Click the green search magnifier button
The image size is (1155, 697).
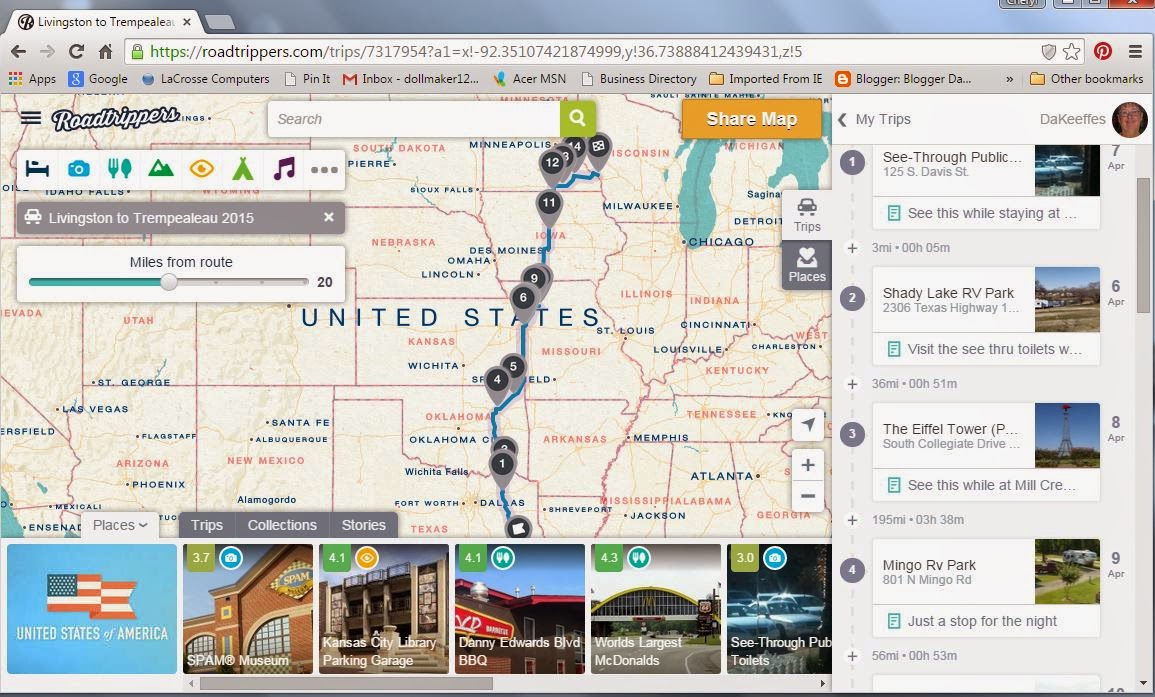pos(578,119)
